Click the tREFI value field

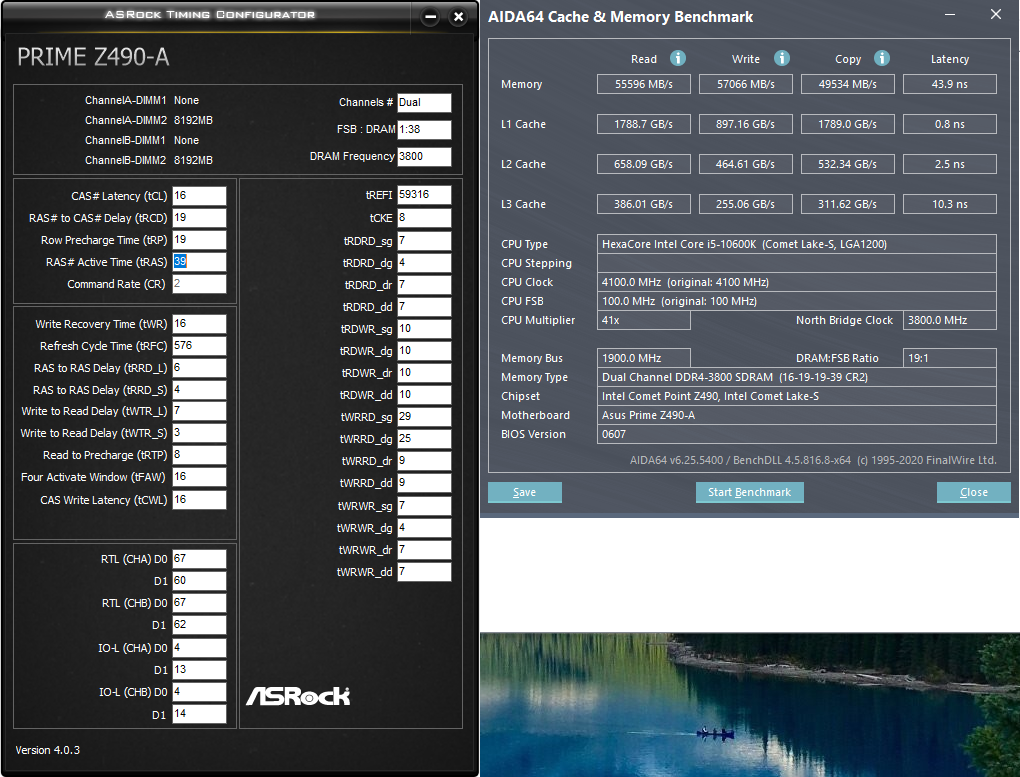point(424,195)
